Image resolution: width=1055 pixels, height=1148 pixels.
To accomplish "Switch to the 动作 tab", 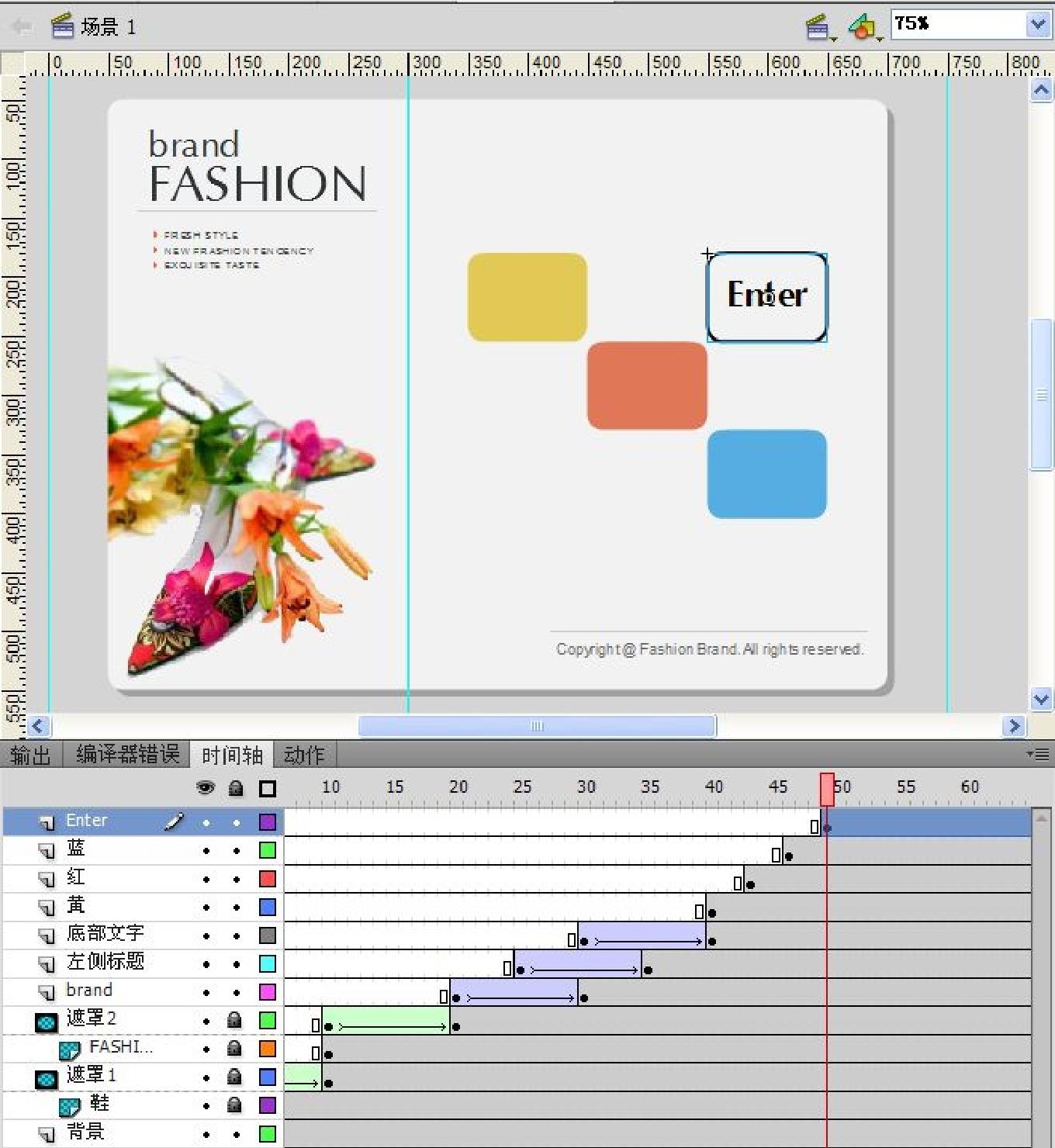I will [x=304, y=755].
